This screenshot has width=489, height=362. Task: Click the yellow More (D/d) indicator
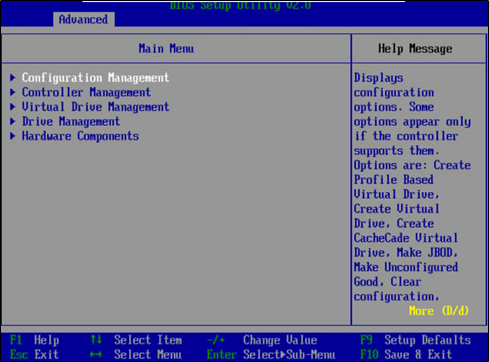(439, 311)
